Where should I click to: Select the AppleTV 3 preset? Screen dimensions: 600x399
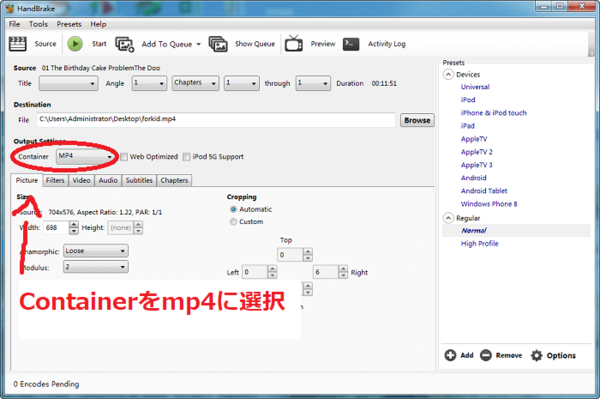pos(476,165)
